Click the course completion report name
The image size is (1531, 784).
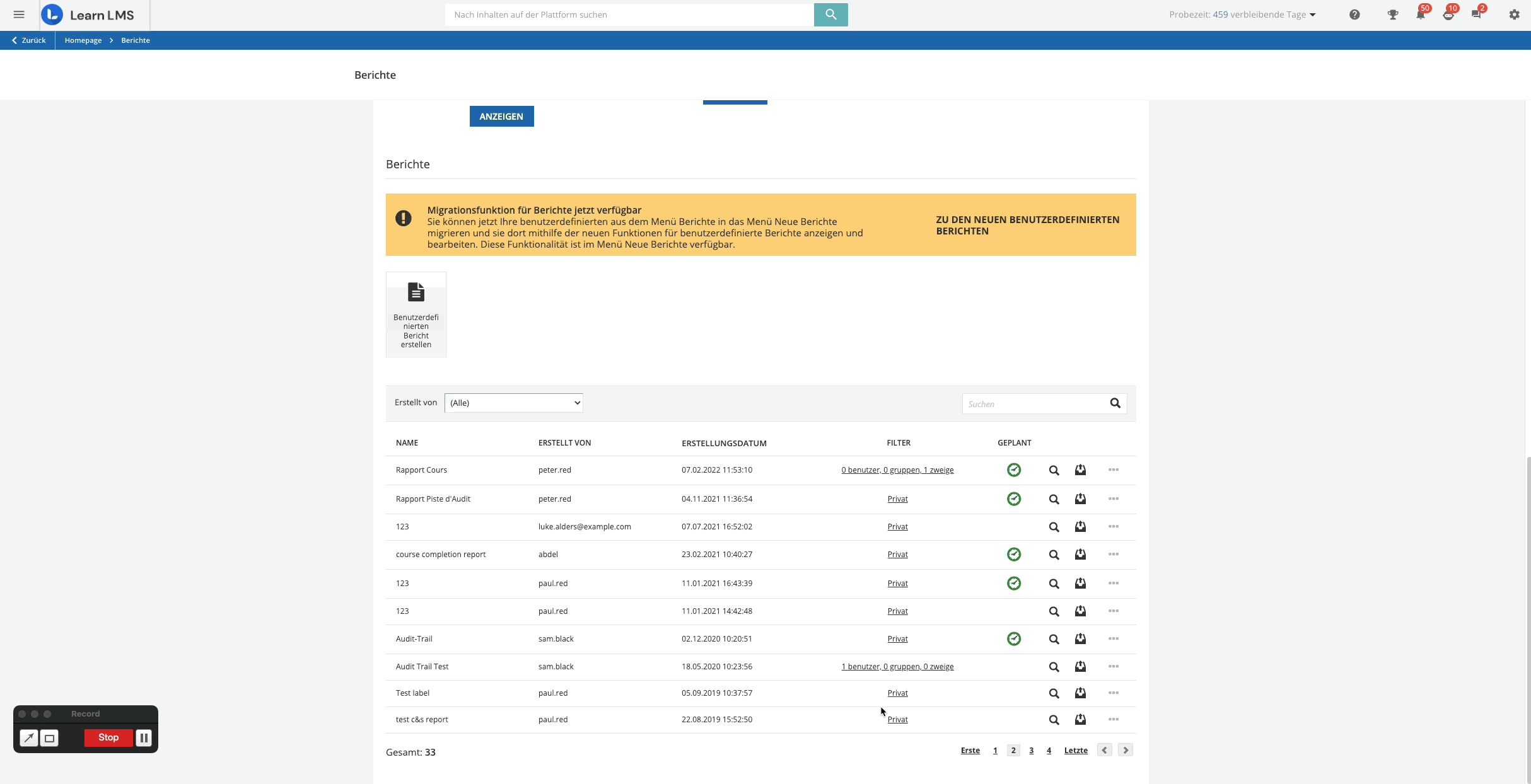point(440,555)
